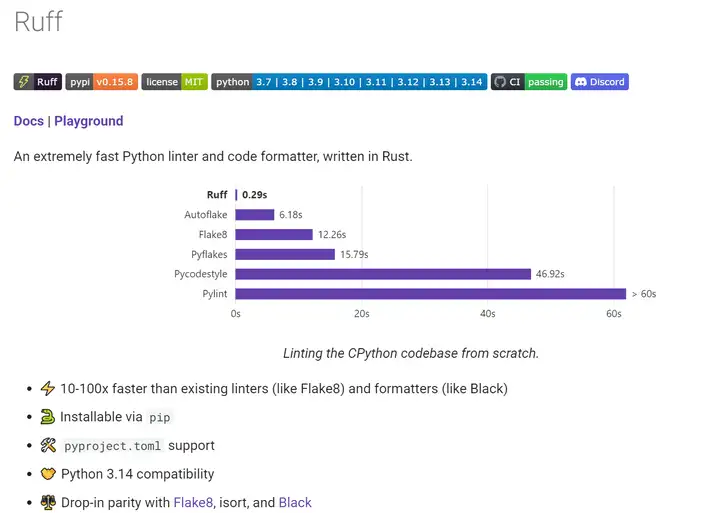The width and height of the screenshot is (720, 513).
Task: Click the GitHub logo on the CI badge
Action: (500, 82)
